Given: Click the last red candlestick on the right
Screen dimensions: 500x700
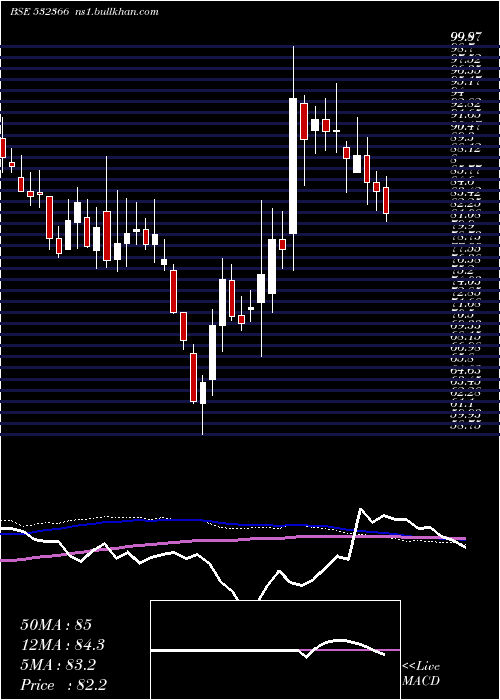Looking at the screenshot, I should click(x=386, y=200).
